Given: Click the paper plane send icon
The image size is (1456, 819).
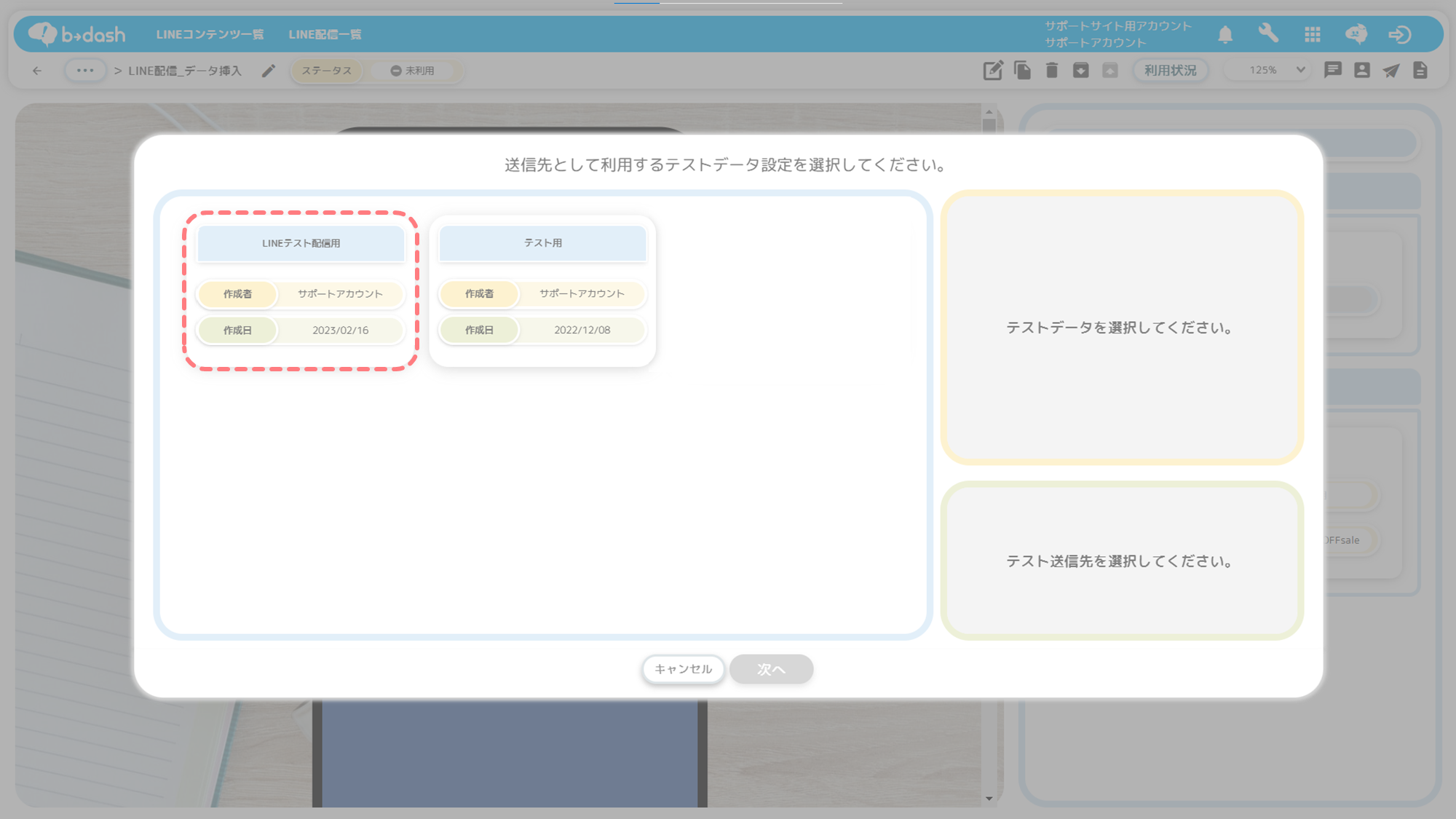Looking at the screenshot, I should 1390,71.
